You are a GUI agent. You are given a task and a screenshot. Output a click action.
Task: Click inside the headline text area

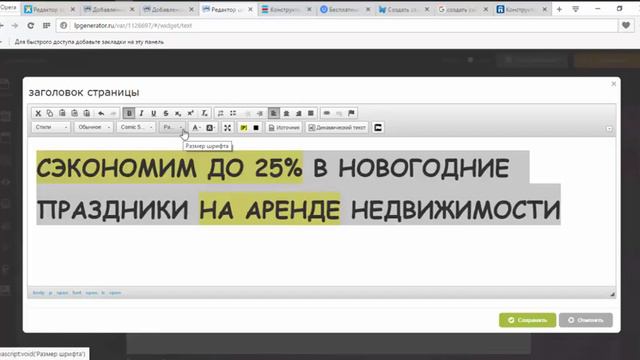tap(322, 211)
